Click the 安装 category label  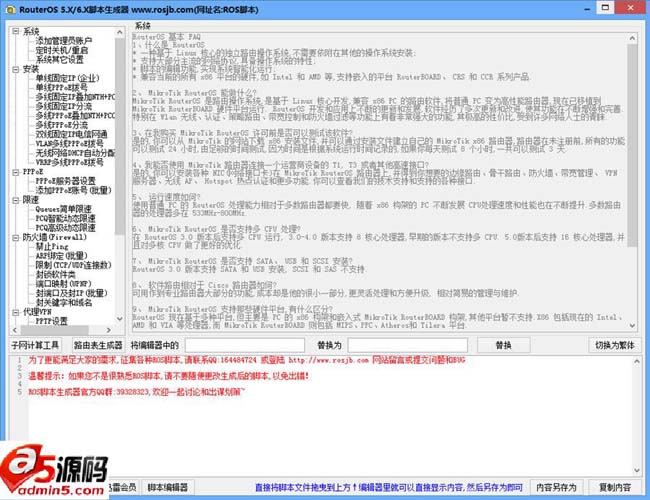coord(31,69)
